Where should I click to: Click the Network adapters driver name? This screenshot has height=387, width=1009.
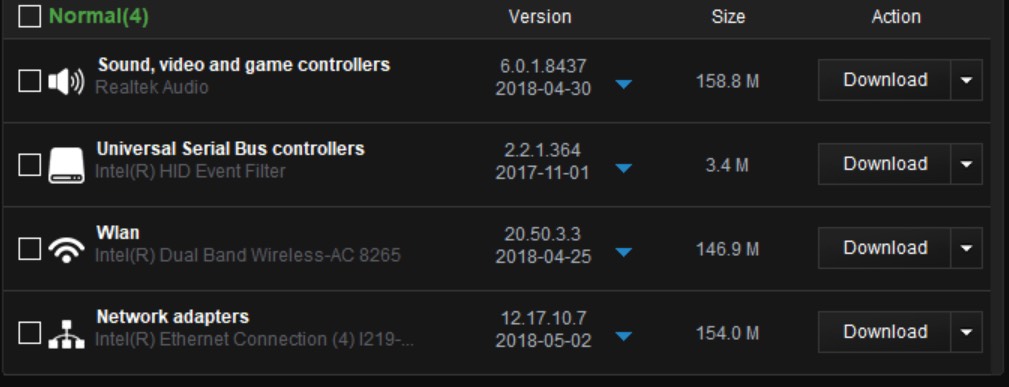[x=172, y=317]
